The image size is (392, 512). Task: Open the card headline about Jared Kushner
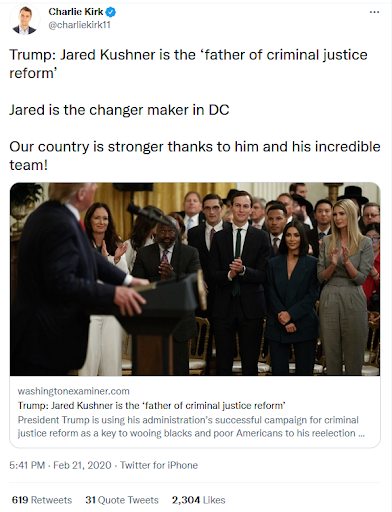tap(152, 406)
